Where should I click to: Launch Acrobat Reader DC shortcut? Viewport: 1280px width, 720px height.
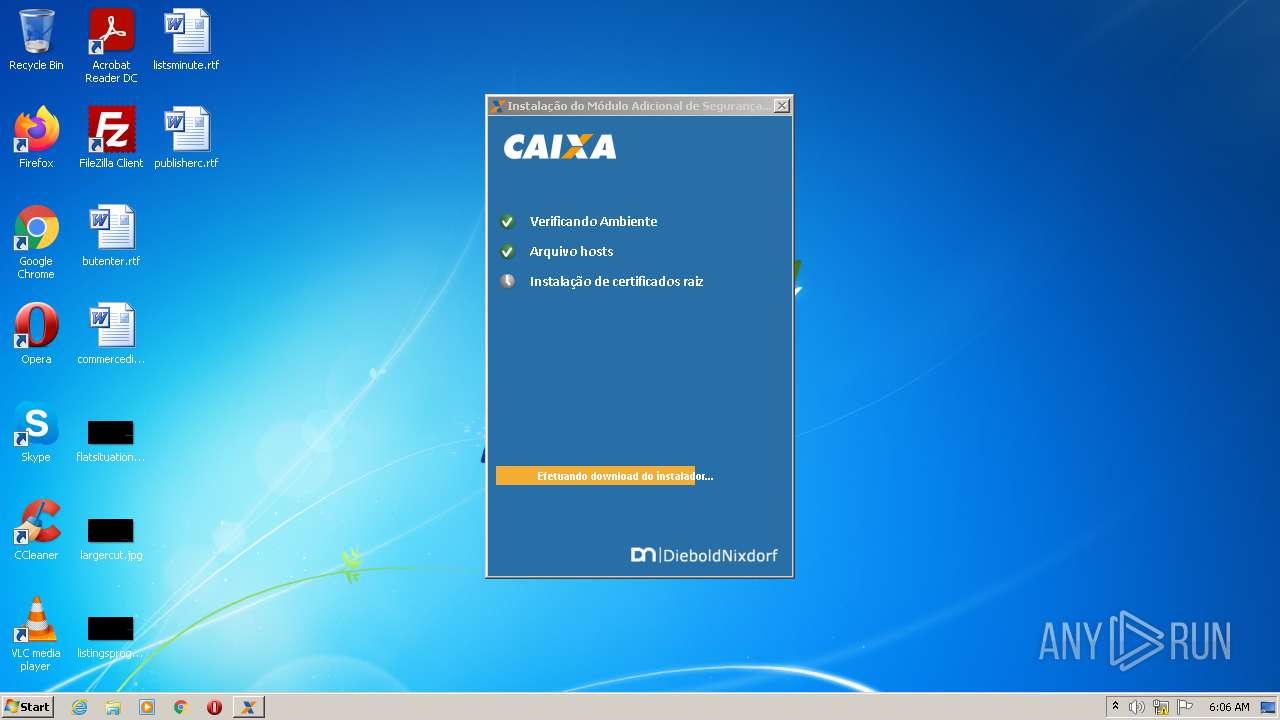click(111, 46)
